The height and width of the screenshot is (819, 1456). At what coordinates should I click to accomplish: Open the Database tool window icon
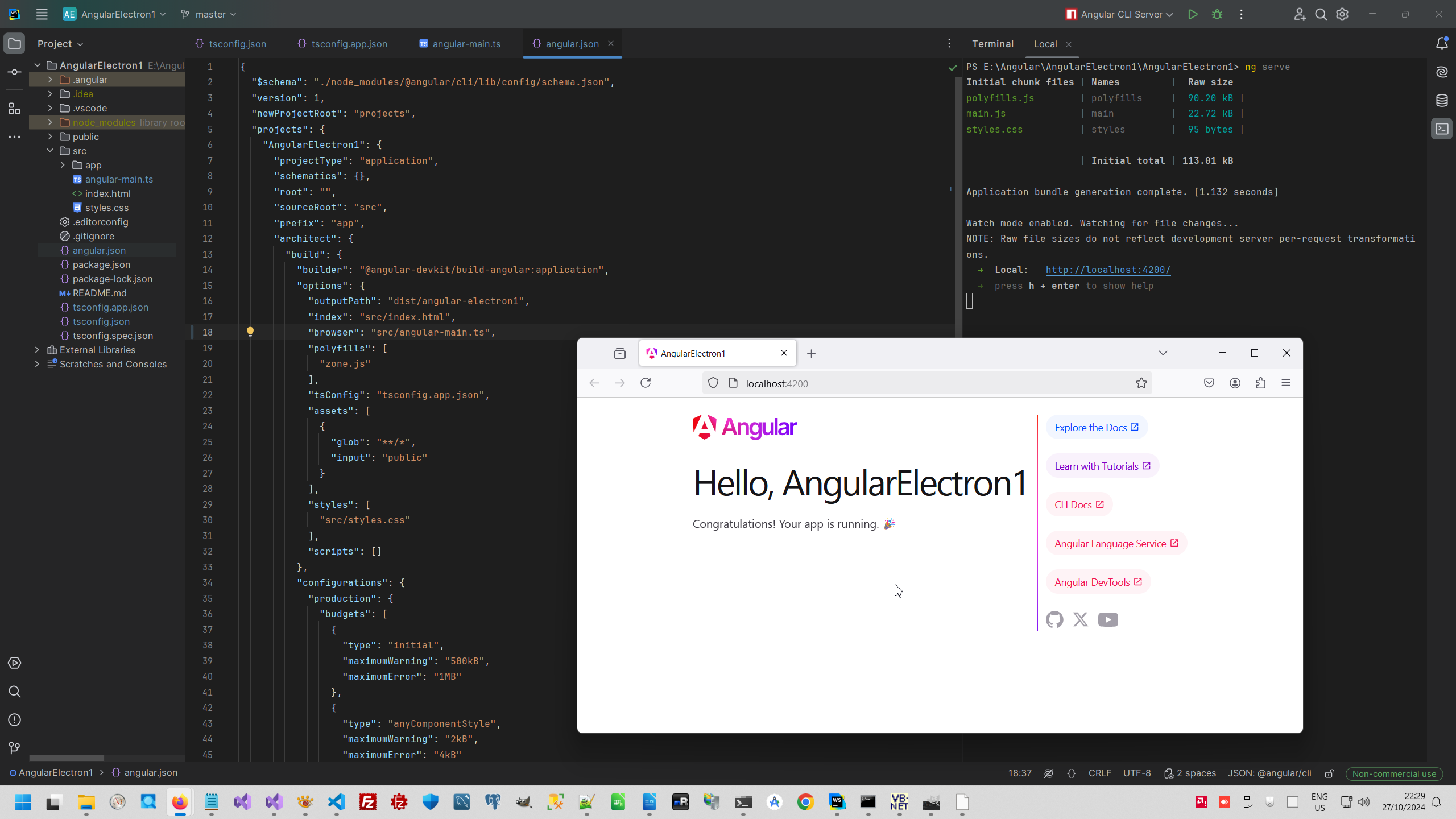(x=1442, y=101)
